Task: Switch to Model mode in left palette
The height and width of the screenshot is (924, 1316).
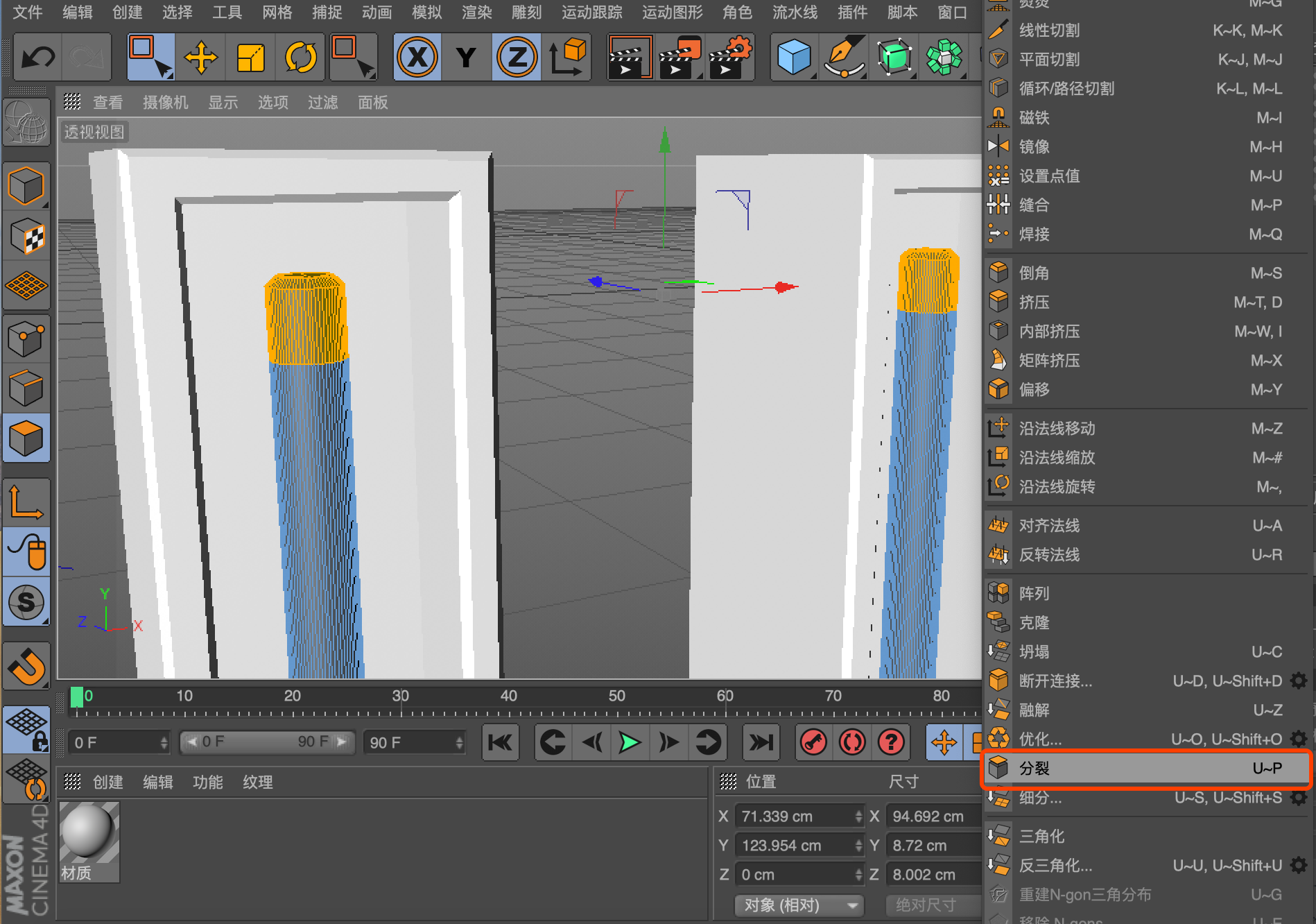Action: pos(26,186)
